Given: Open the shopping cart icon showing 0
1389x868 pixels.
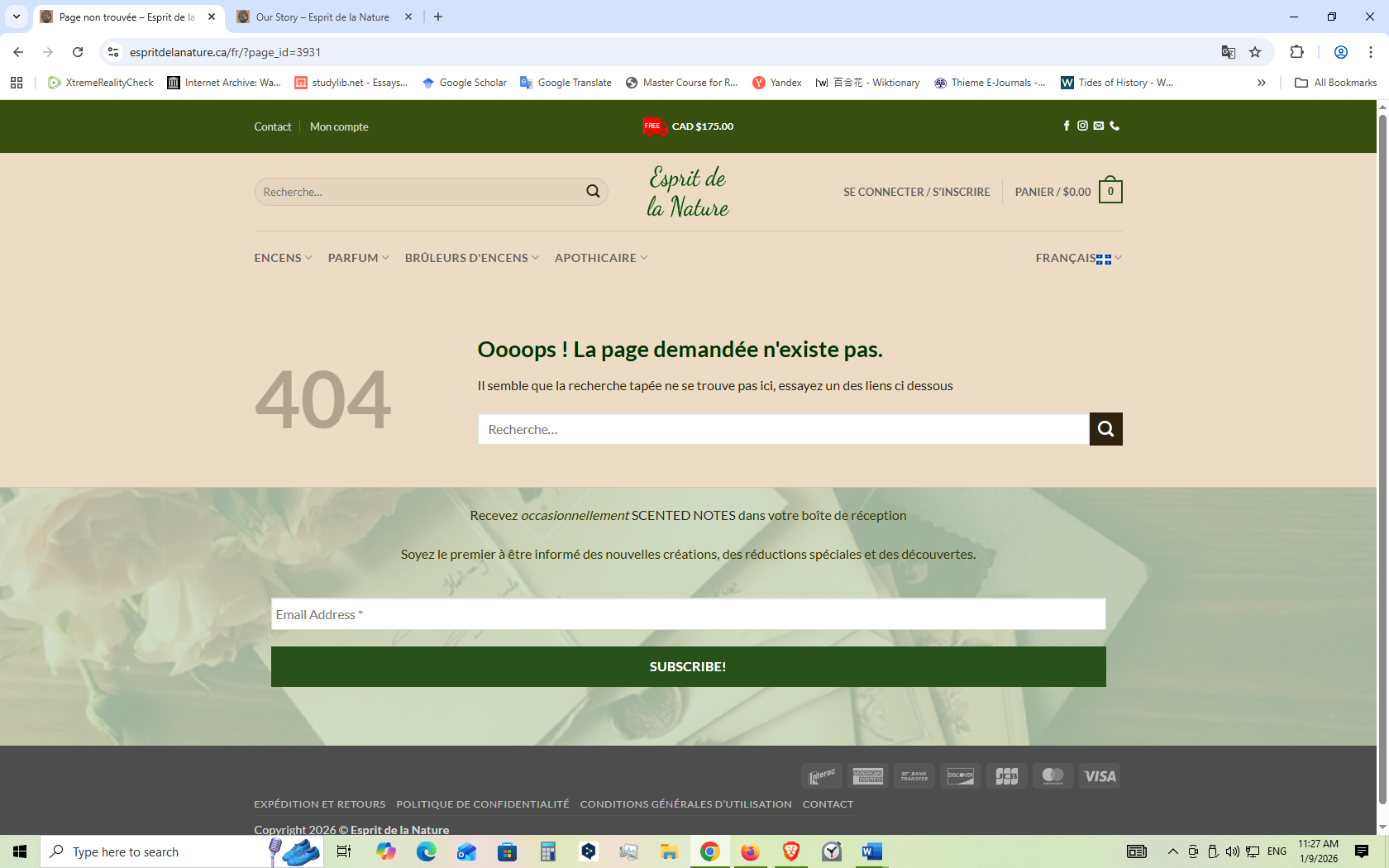Looking at the screenshot, I should [1110, 191].
